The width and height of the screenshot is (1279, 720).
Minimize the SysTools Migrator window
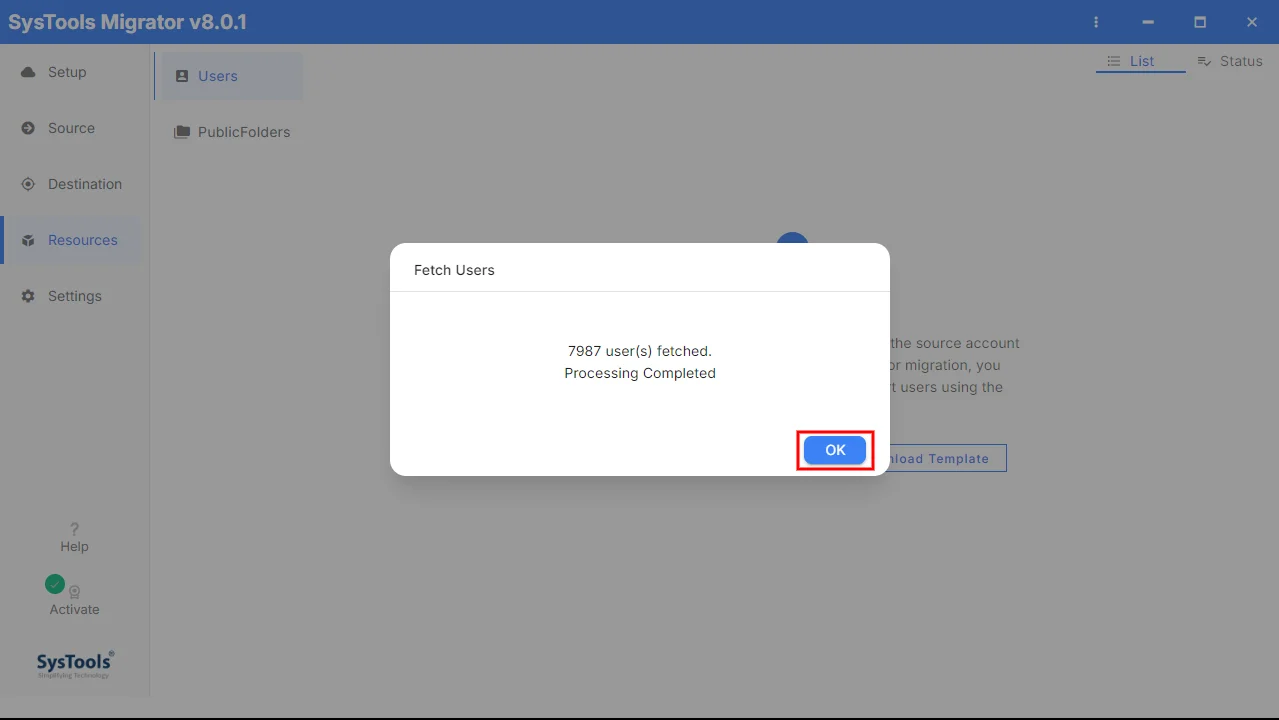click(1148, 22)
